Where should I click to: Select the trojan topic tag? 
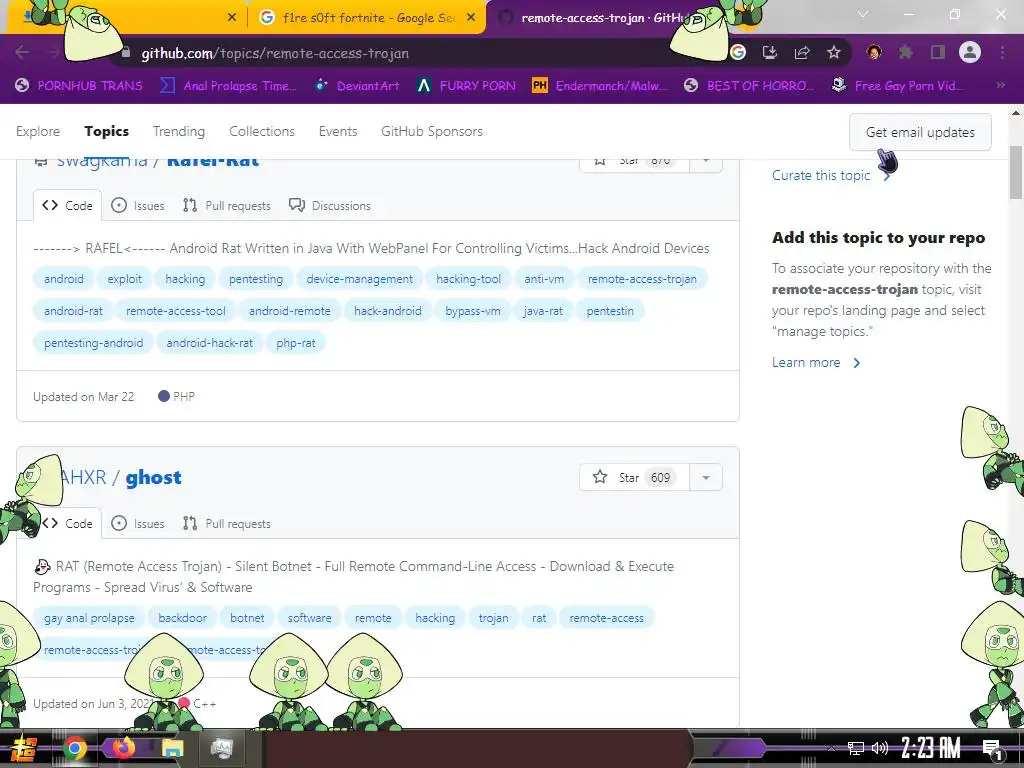[x=493, y=618]
